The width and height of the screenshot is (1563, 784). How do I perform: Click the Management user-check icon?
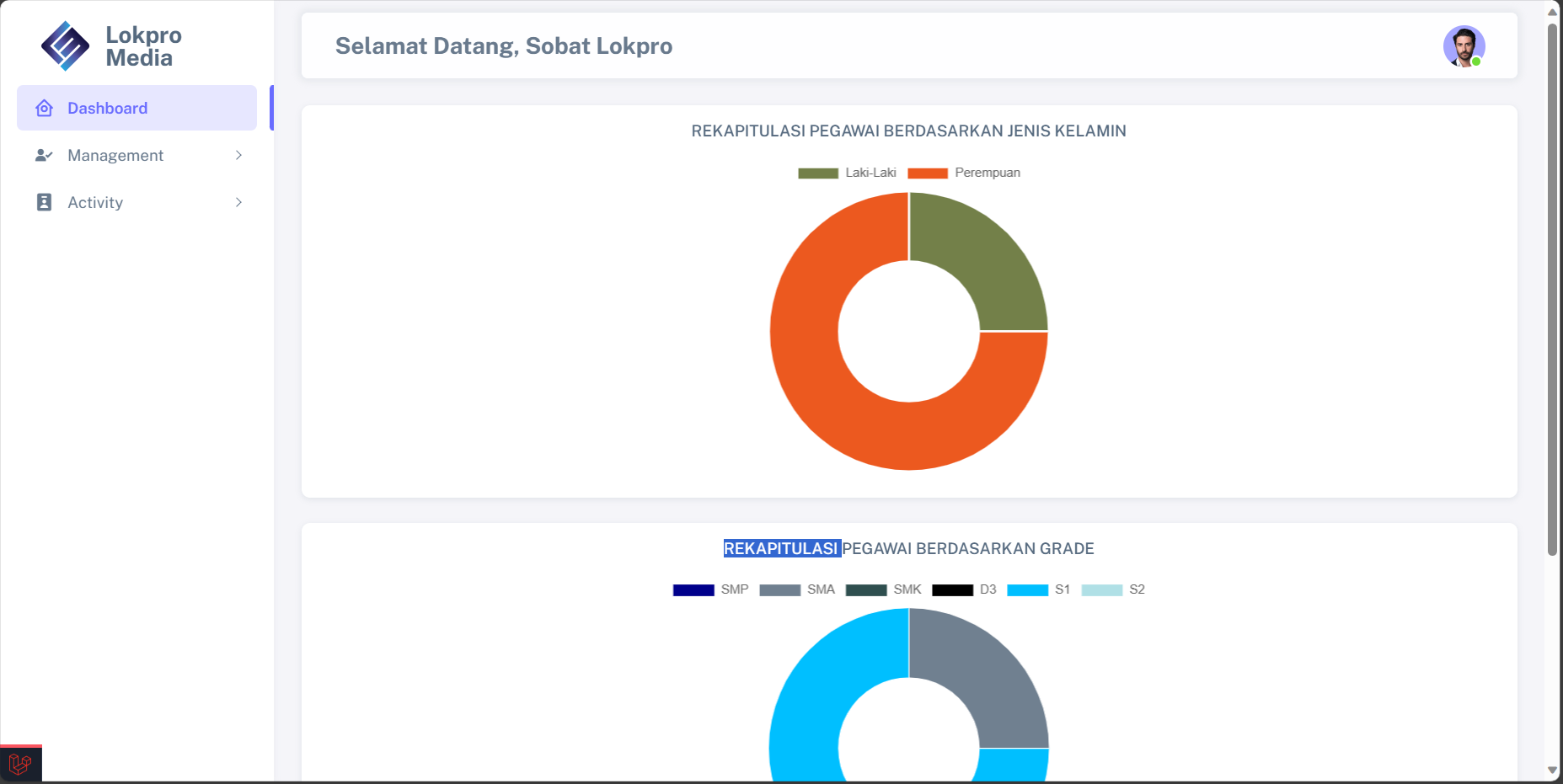(x=44, y=155)
